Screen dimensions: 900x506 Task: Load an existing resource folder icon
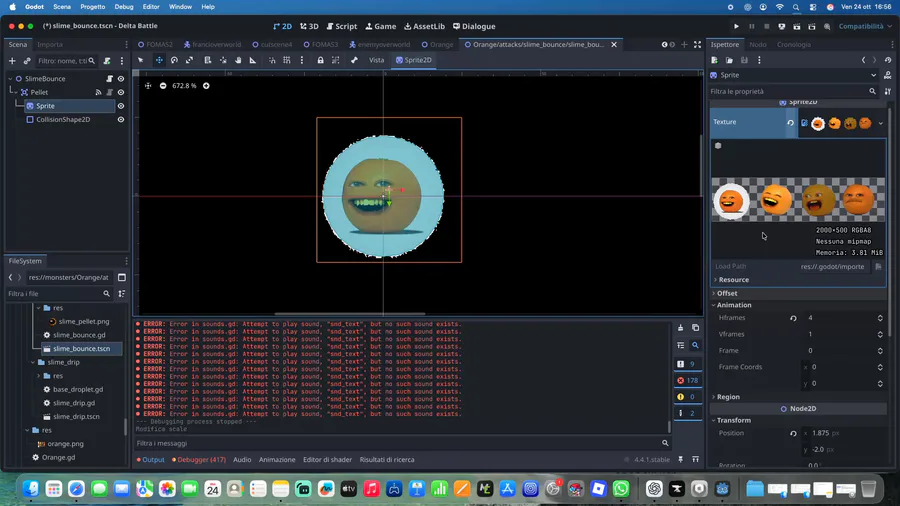pos(729,60)
